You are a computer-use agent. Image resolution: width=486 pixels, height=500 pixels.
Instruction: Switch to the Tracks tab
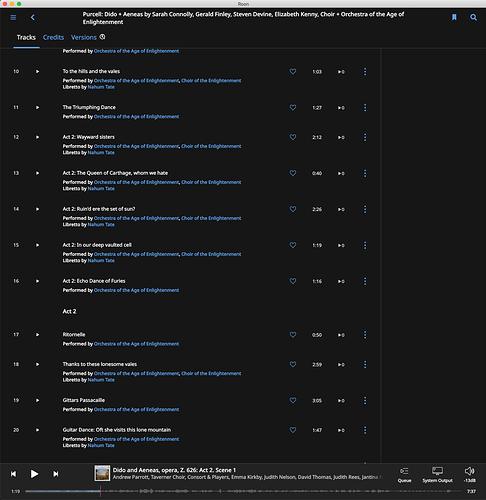click(26, 37)
